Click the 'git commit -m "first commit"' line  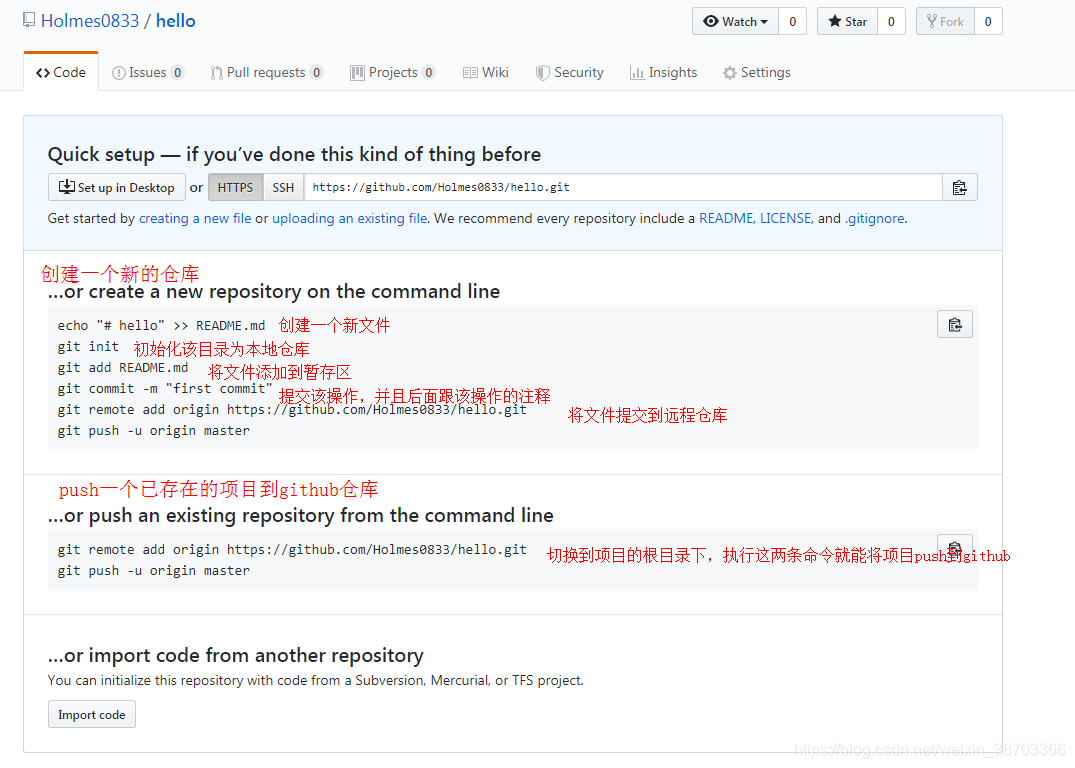click(165, 388)
